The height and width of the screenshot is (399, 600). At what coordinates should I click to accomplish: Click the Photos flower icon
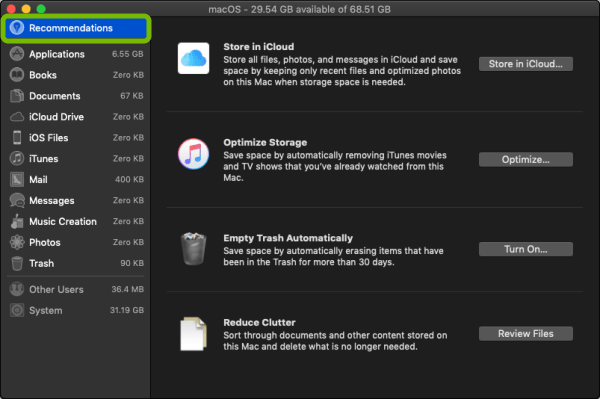17,242
